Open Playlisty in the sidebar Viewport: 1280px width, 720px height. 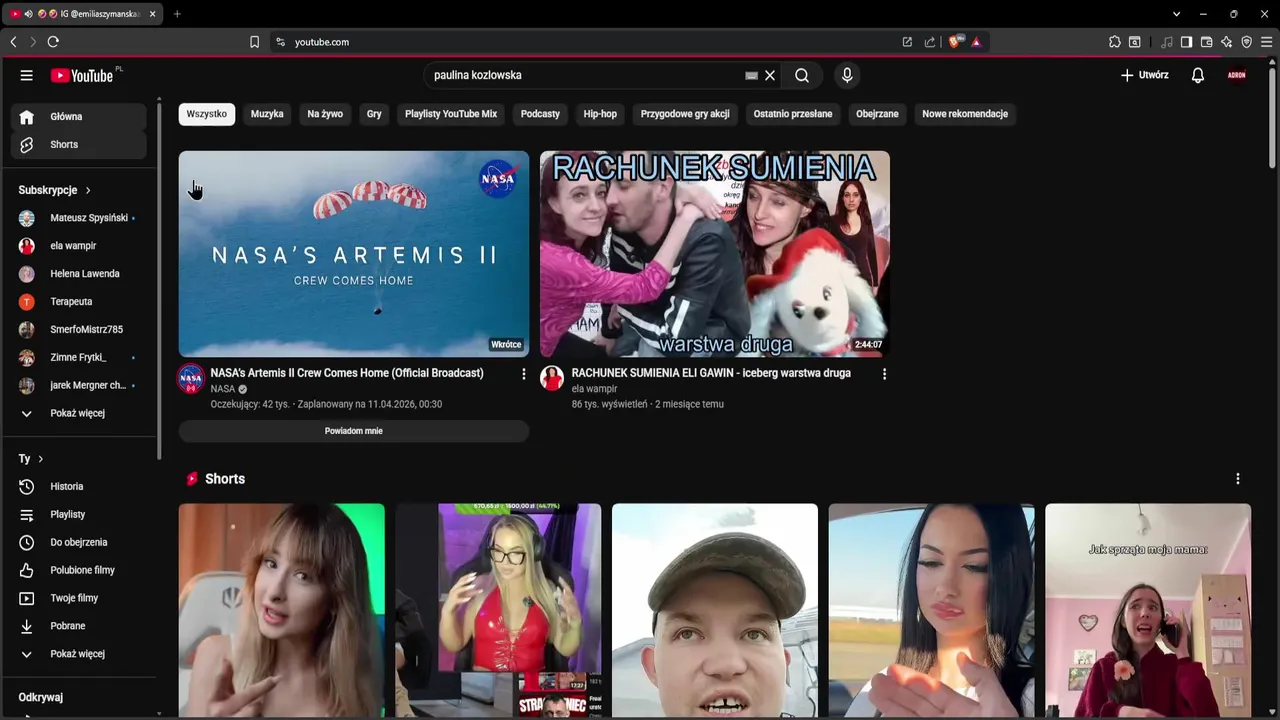[x=79, y=514]
